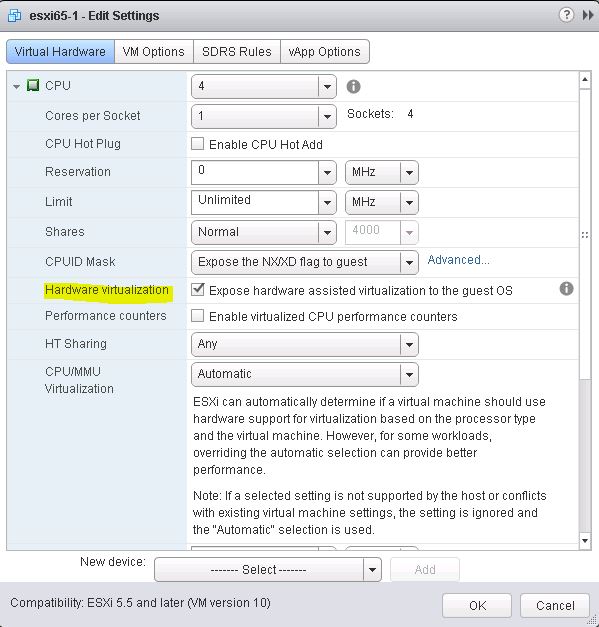599x627 pixels.
Task: Collapse the CPU section expander
Action: [16, 86]
